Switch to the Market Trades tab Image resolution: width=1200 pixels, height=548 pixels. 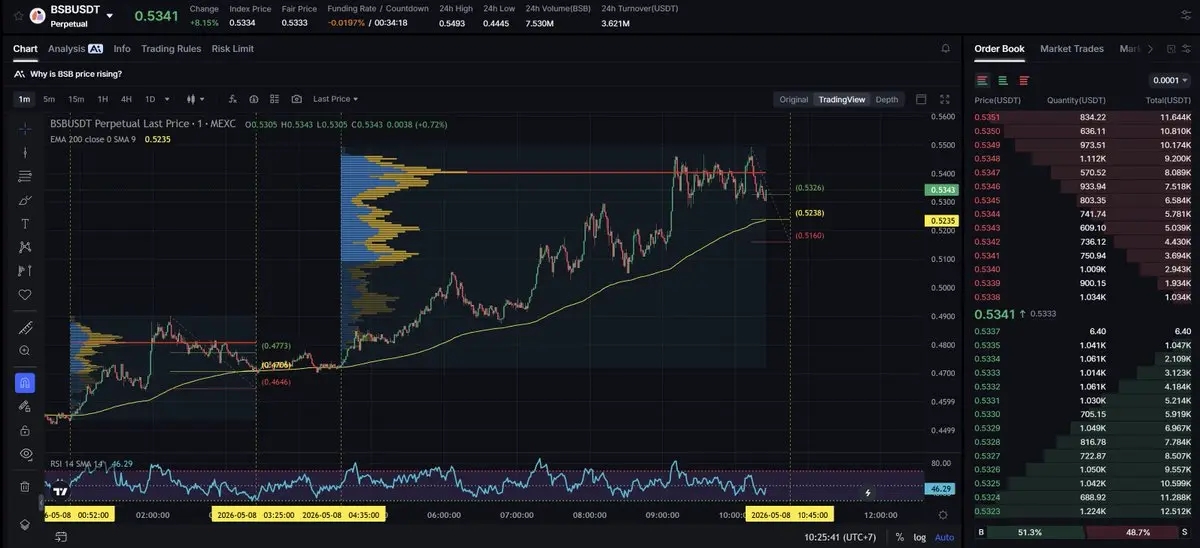pyautogui.click(x=1072, y=48)
